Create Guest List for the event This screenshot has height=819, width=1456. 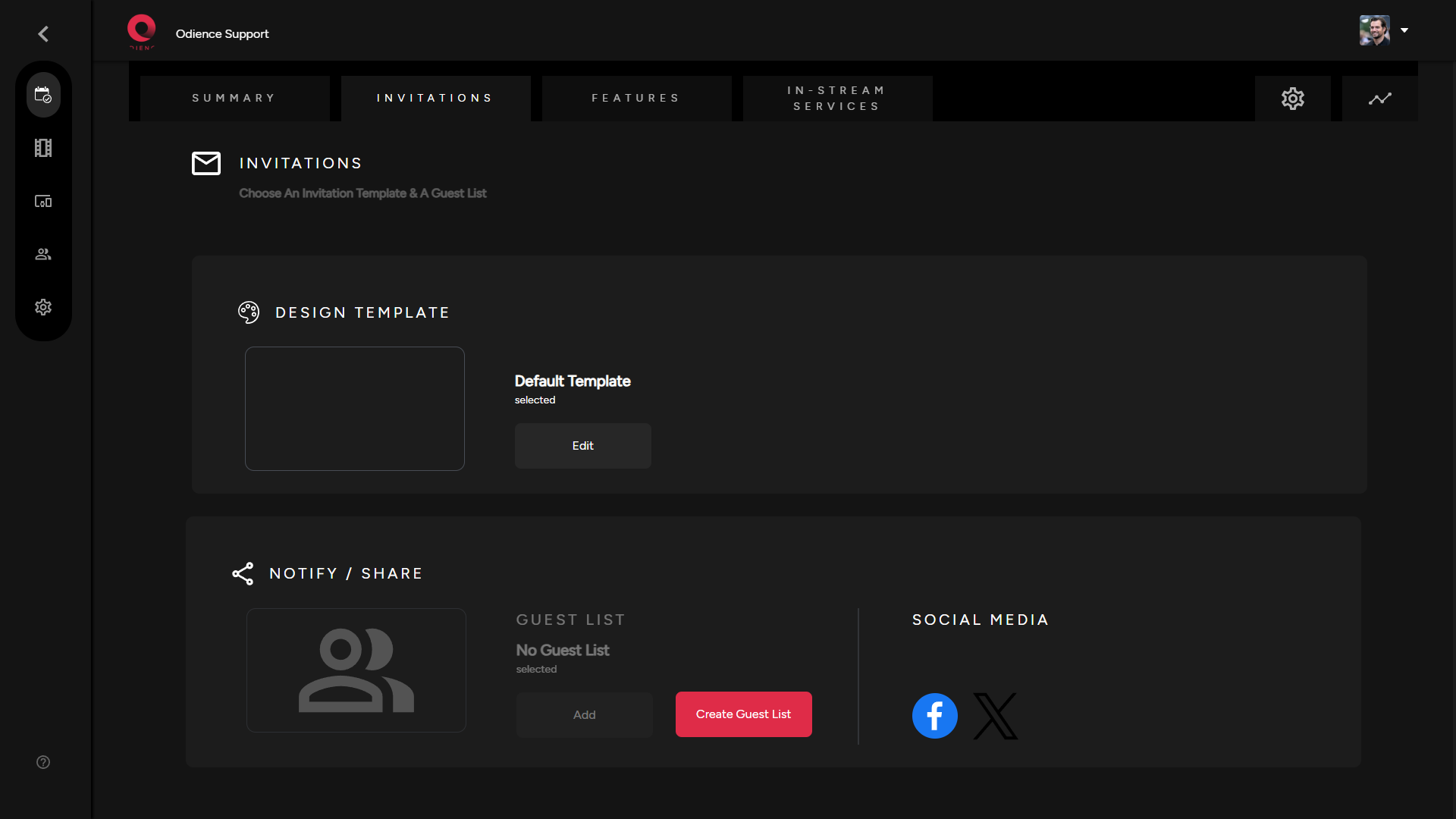pyautogui.click(x=743, y=714)
